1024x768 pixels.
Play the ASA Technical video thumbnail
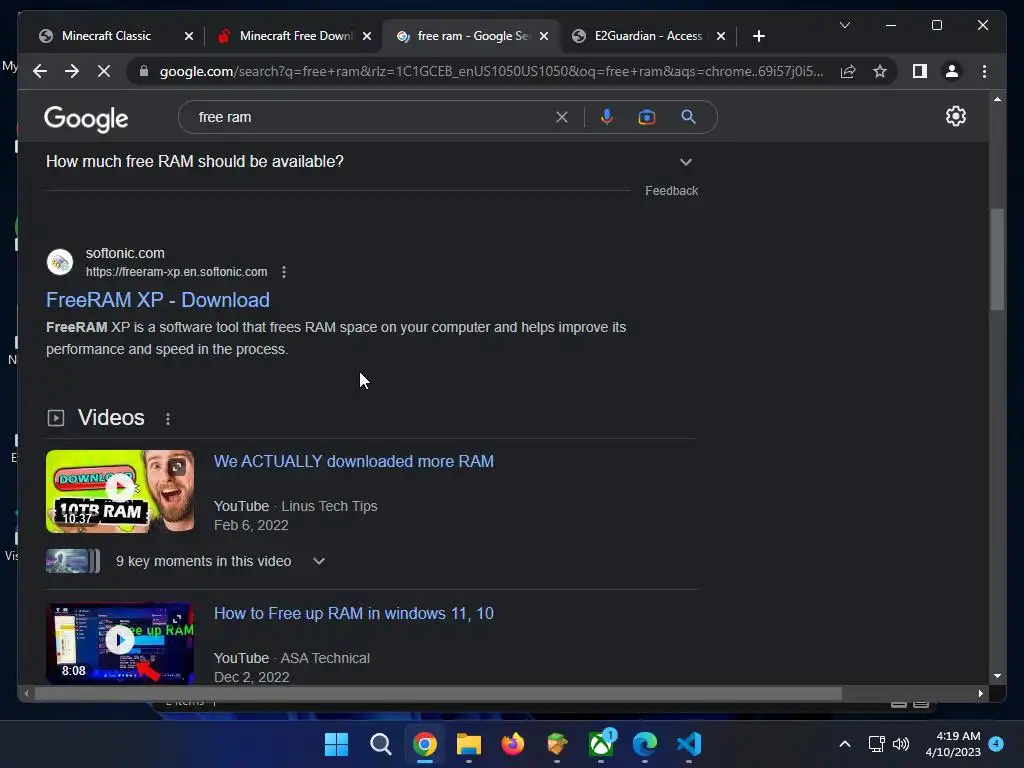click(x=120, y=643)
